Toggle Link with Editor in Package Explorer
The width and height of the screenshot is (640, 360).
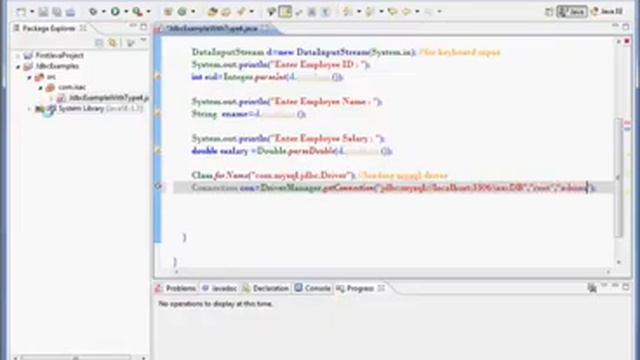tap(112, 42)
